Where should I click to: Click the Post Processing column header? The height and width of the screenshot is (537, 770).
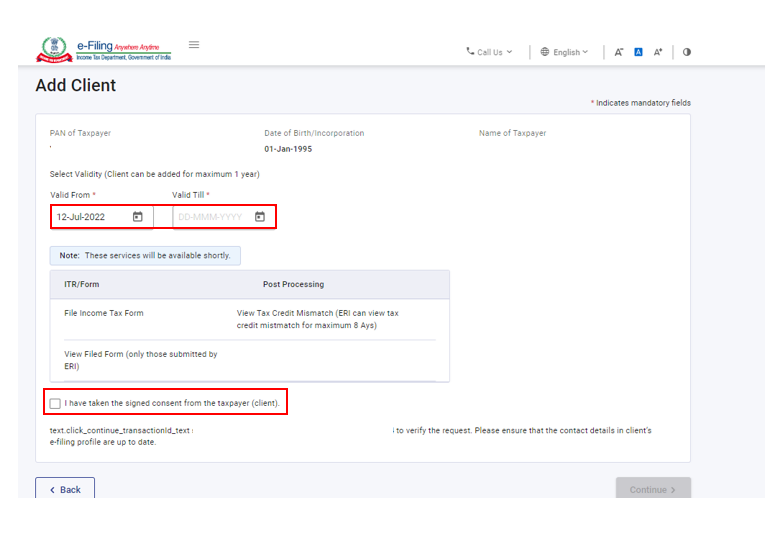[x=293, y=285]
